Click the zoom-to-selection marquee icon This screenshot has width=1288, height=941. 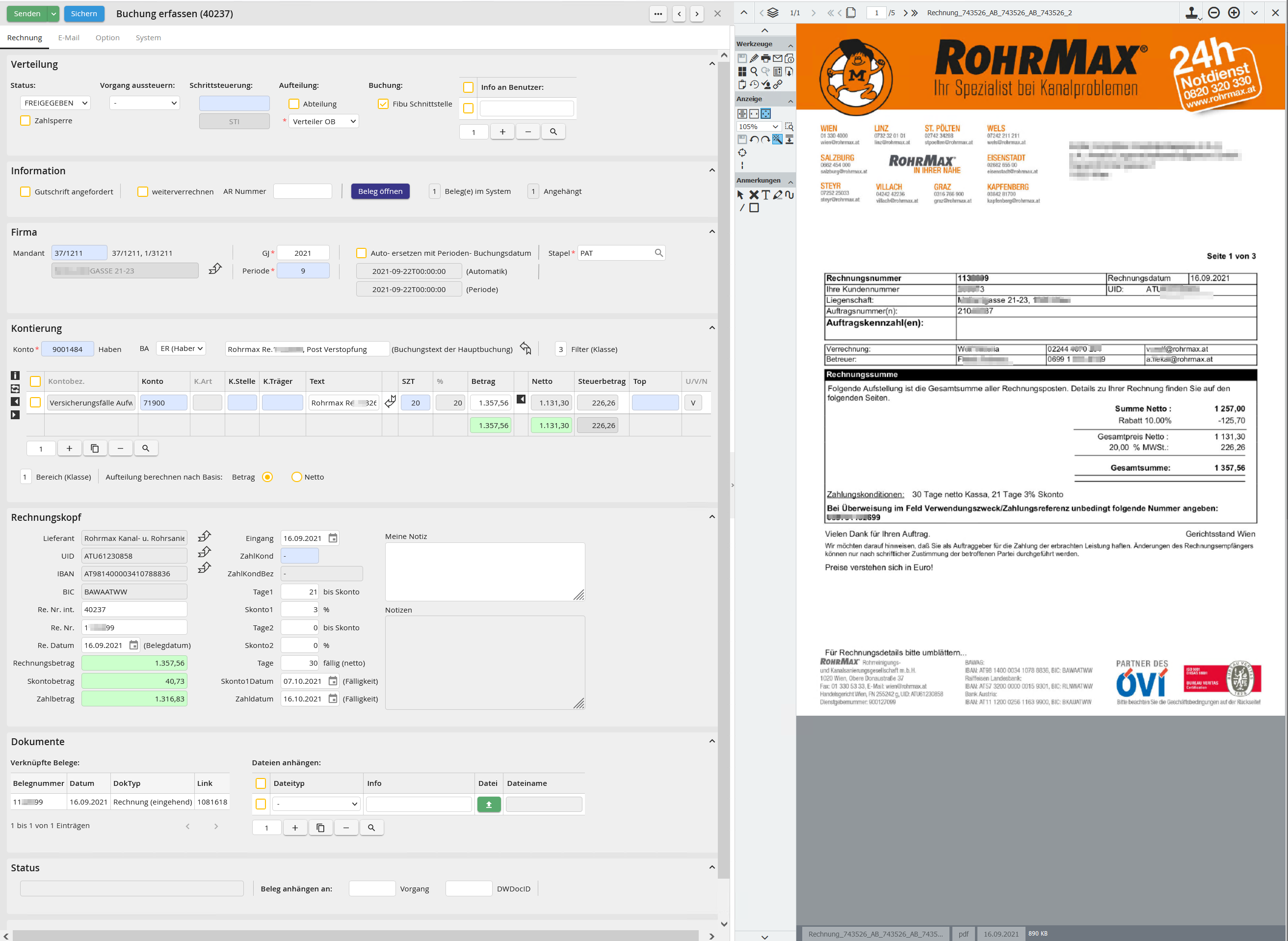[x=789, y=127]
